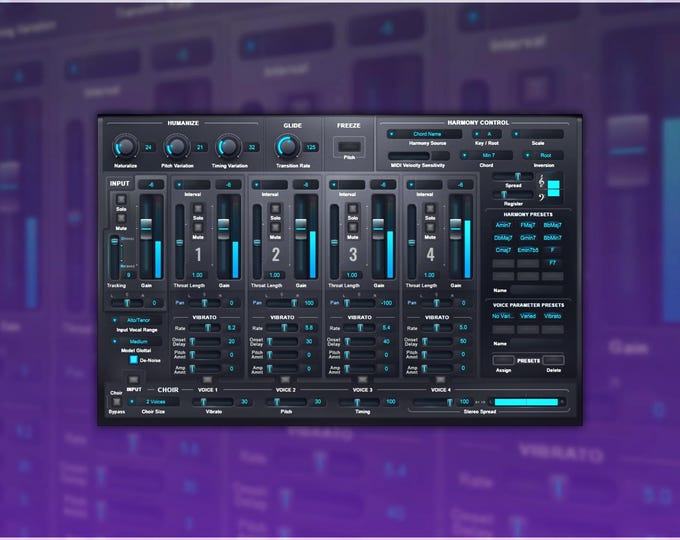Open the Choir Size dropdown
Viewport: 680px width, 540px height.
pyautogui.click(x=154, y=402)
